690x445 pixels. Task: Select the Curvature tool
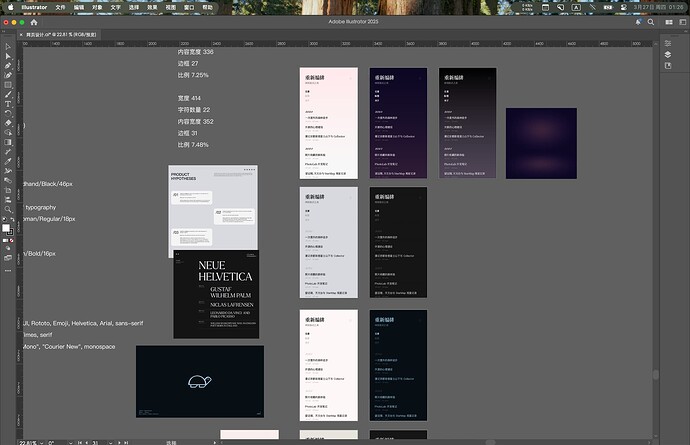(8, 75)
